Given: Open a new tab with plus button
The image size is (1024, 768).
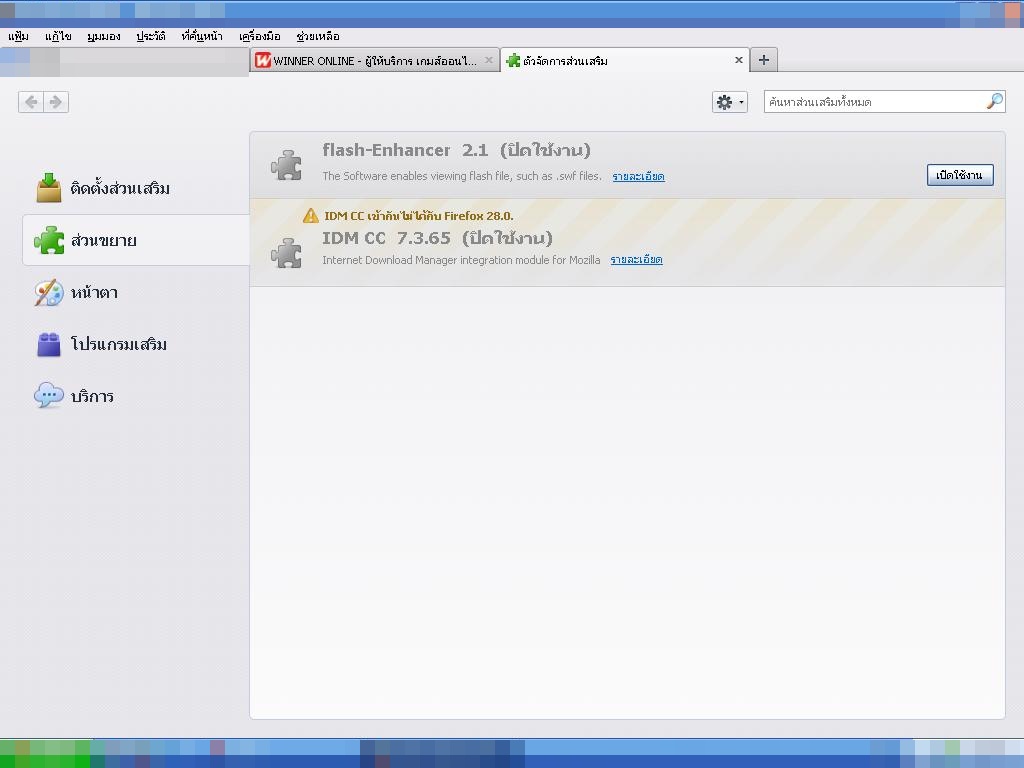Looking at the screenshot, I should (763, 60).
